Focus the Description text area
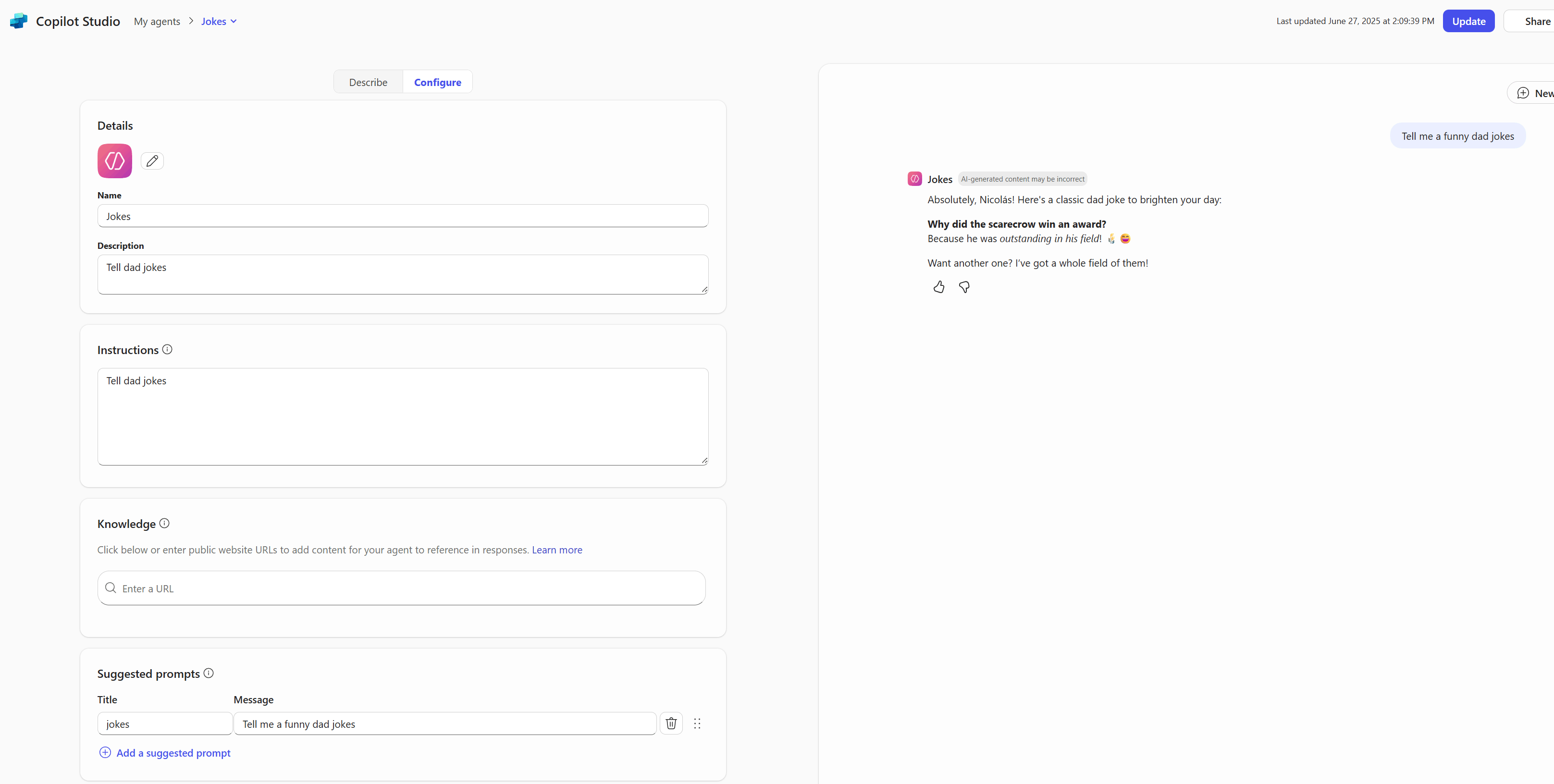This screenshot has width=1554, height=784. click(x=402, y=274)
